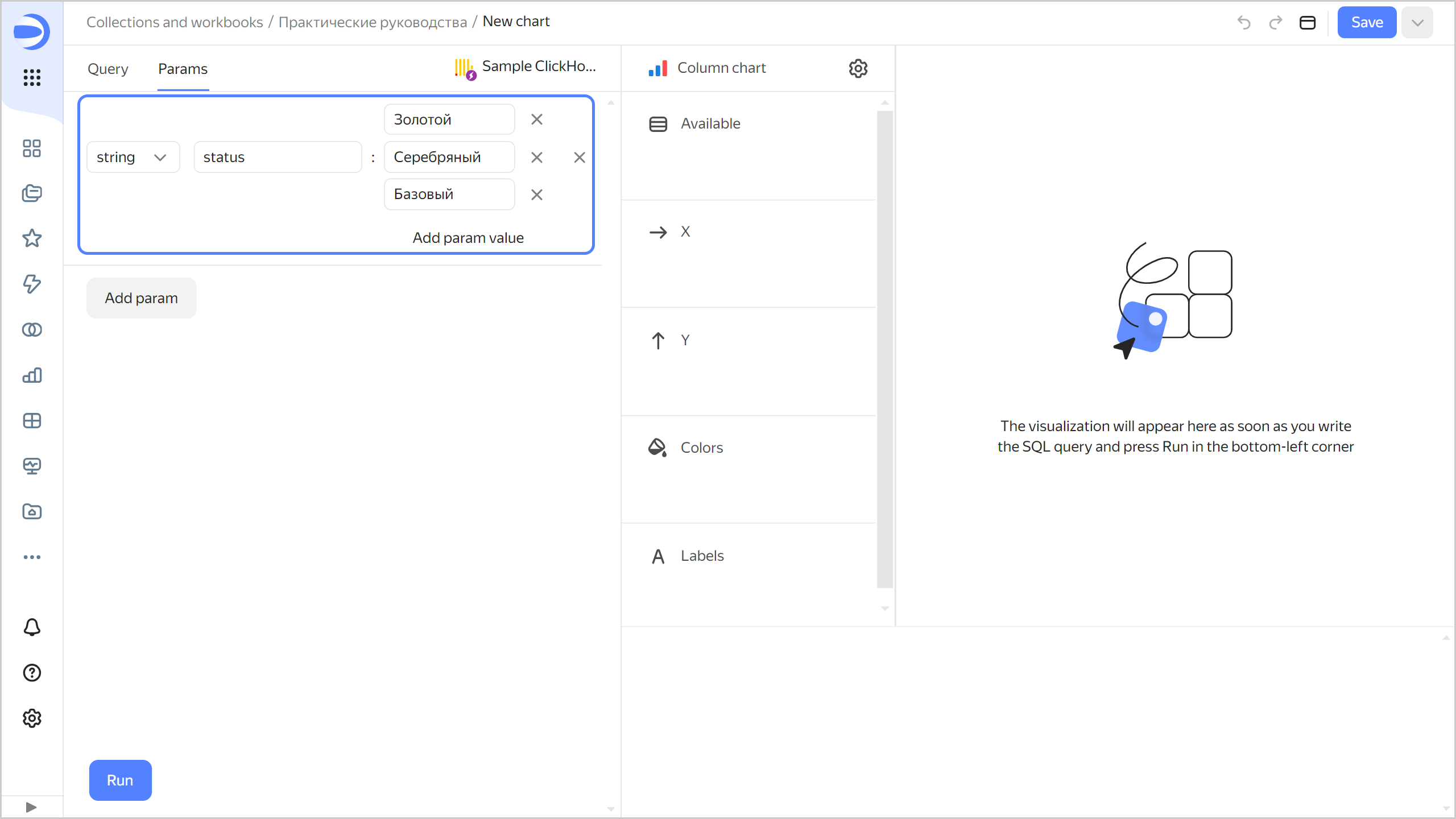This screenshot has height=819, width=1456.
Task: Click the chevron next to Save button
Action: coord(1418,22)
